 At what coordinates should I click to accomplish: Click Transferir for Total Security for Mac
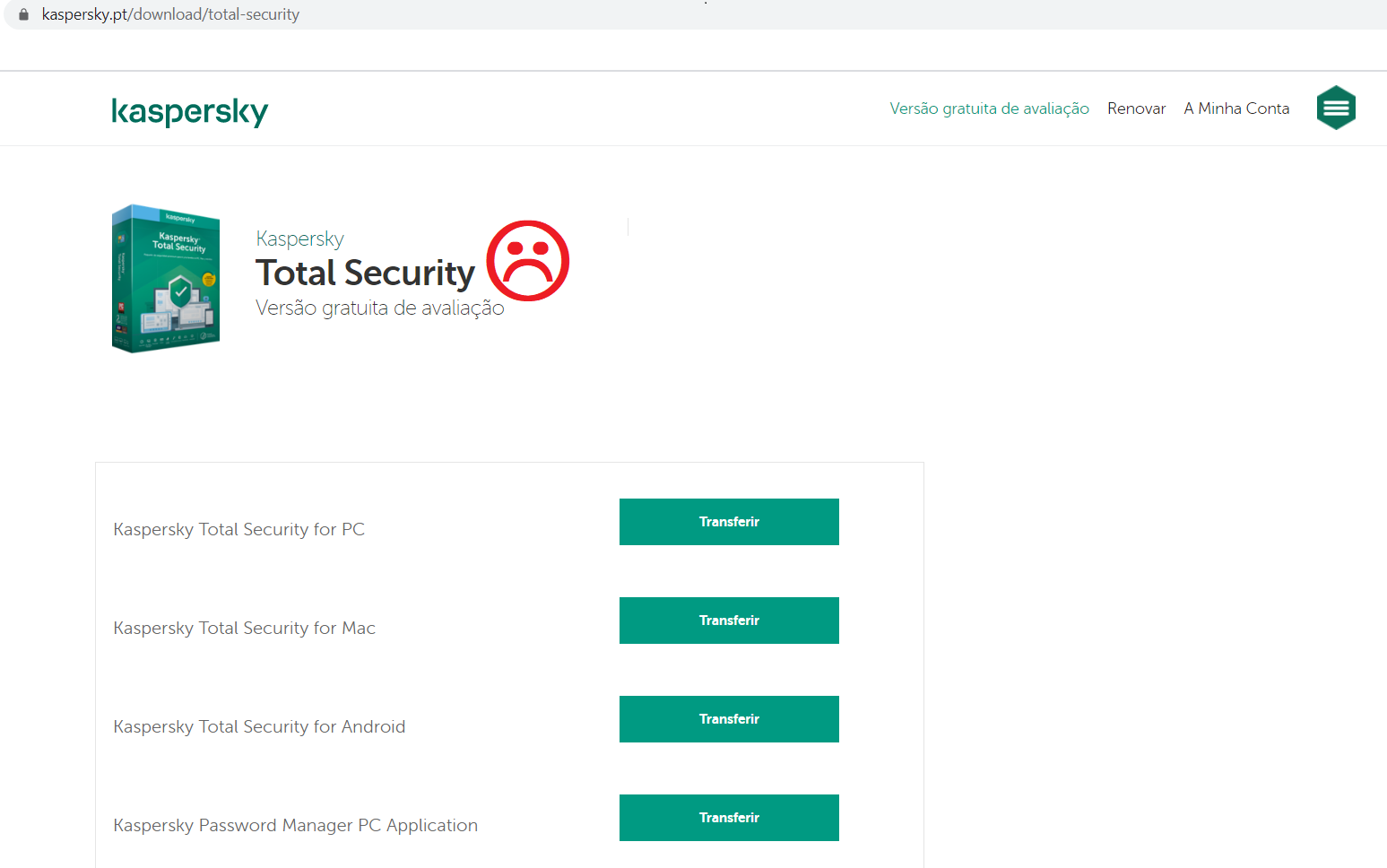point(729,621)
